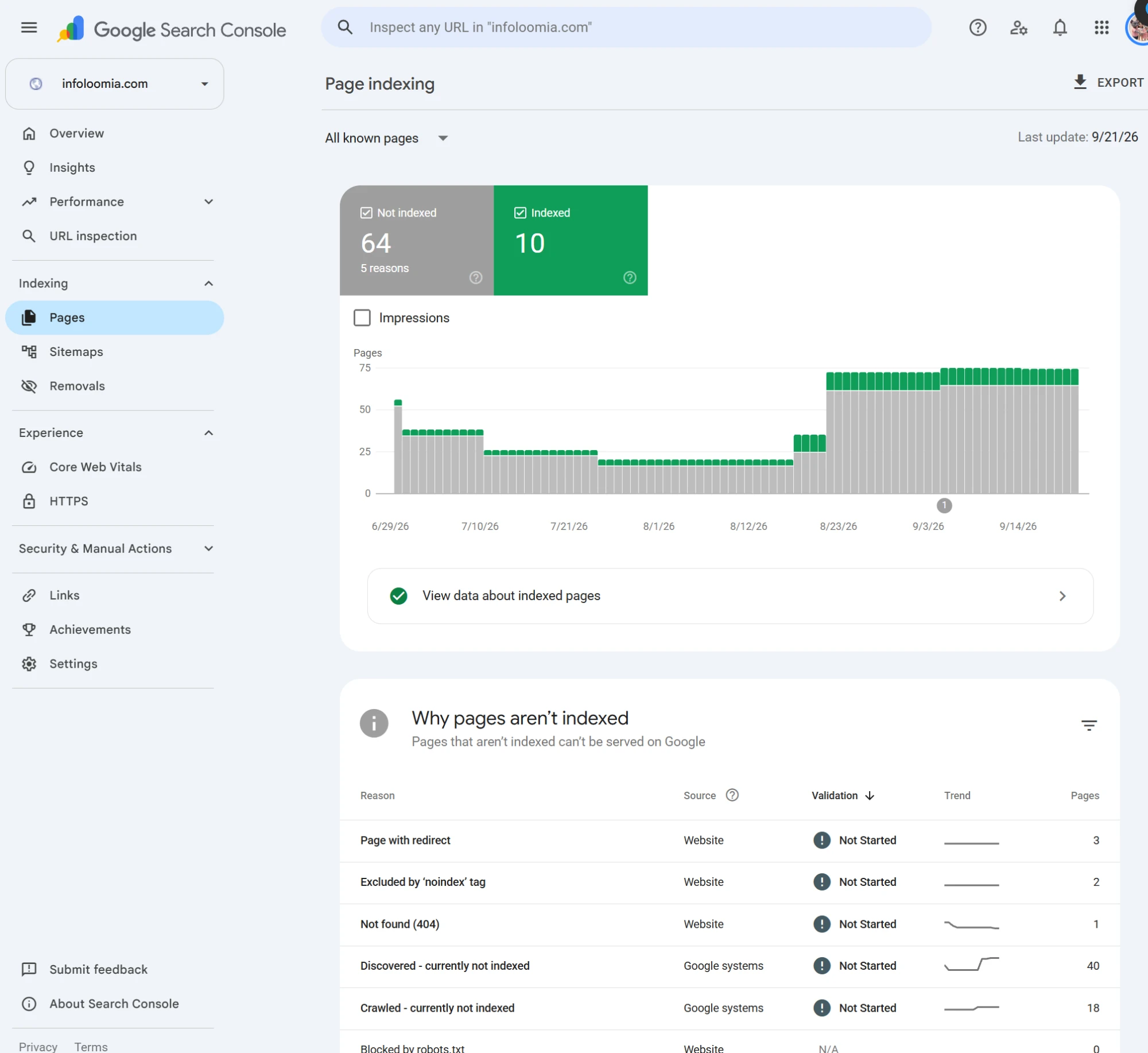Open help tooltip on Indexed card
Screen dimensions: 1148x1053
tap(630, 278)
